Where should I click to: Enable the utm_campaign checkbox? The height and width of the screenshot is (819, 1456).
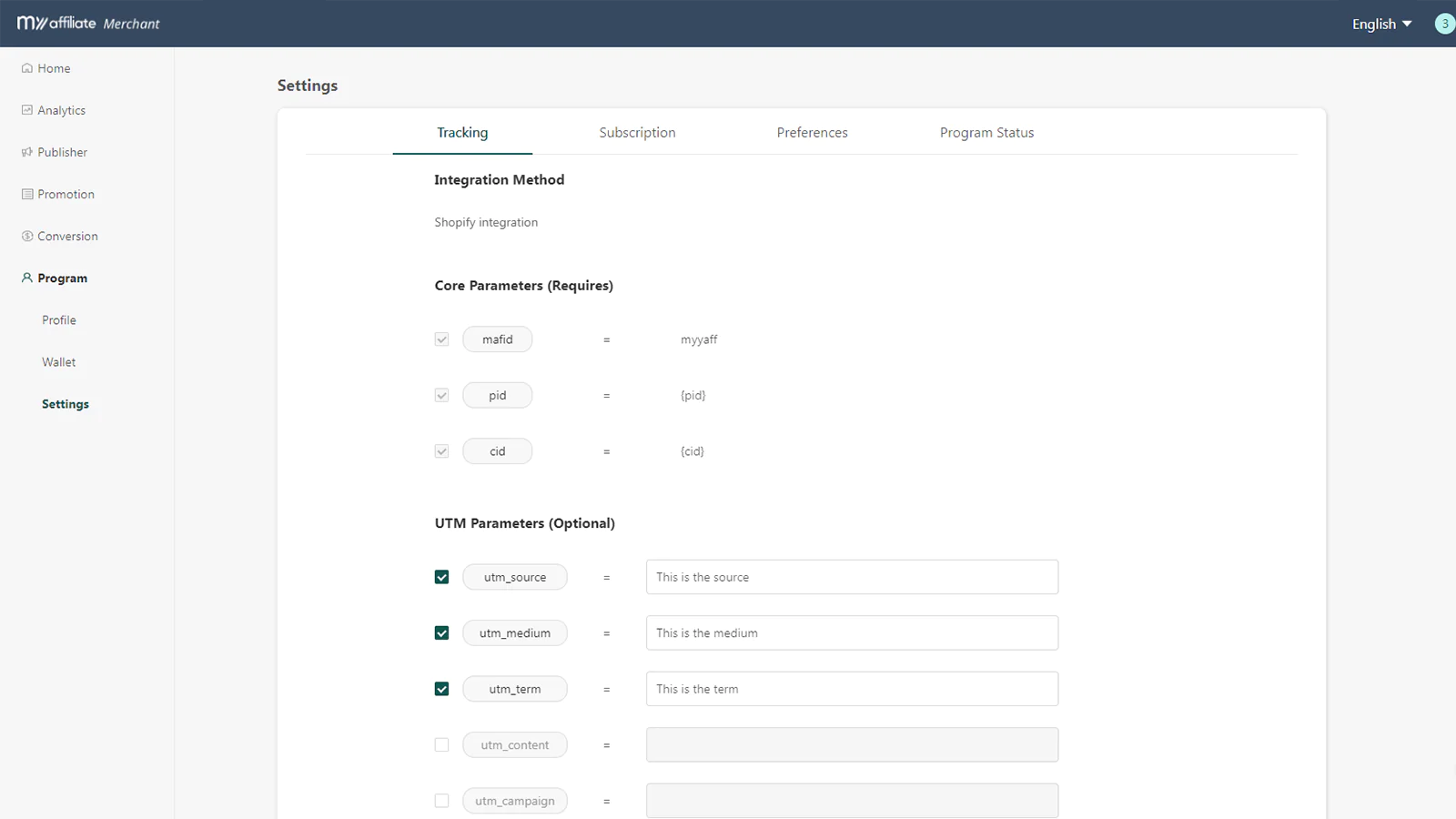point(441,801)
